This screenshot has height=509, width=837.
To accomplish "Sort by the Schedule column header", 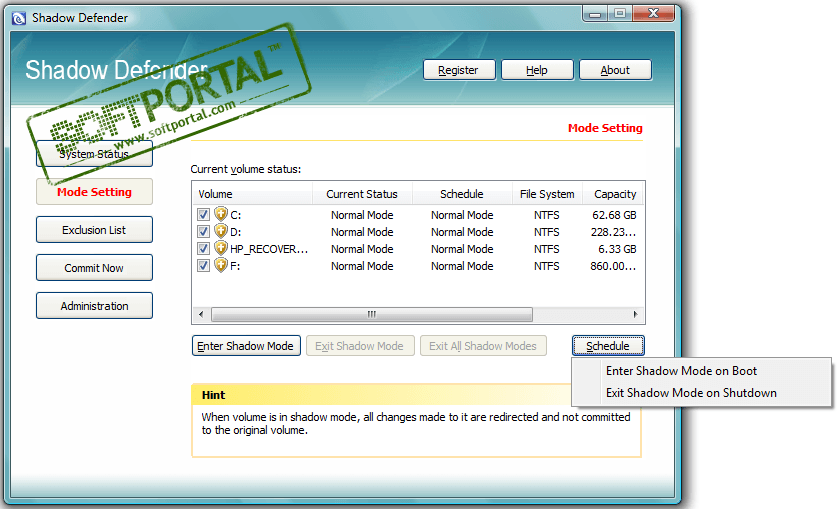I will 462,194.
